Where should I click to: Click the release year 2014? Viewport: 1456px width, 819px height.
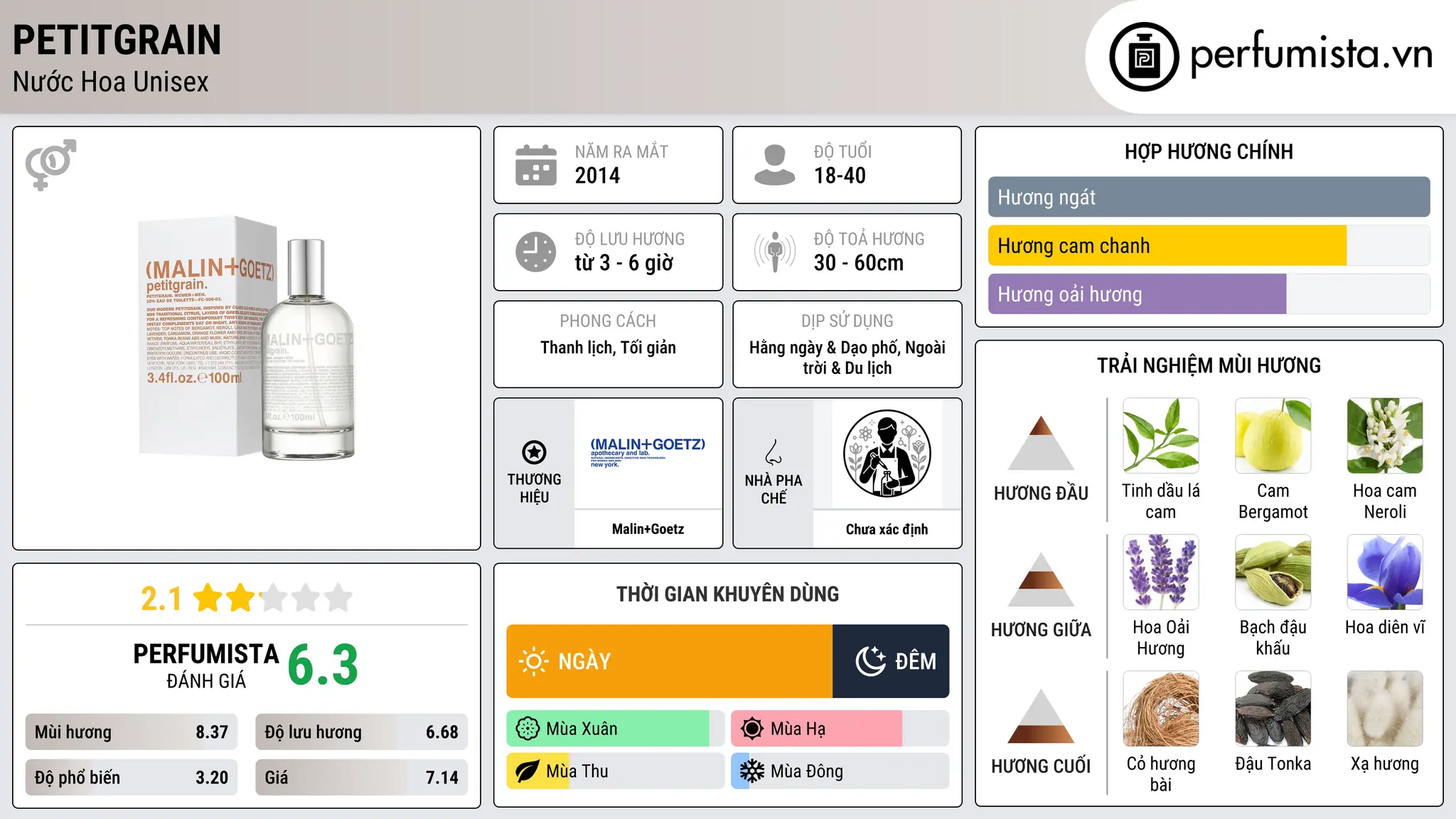click(597, 176)
